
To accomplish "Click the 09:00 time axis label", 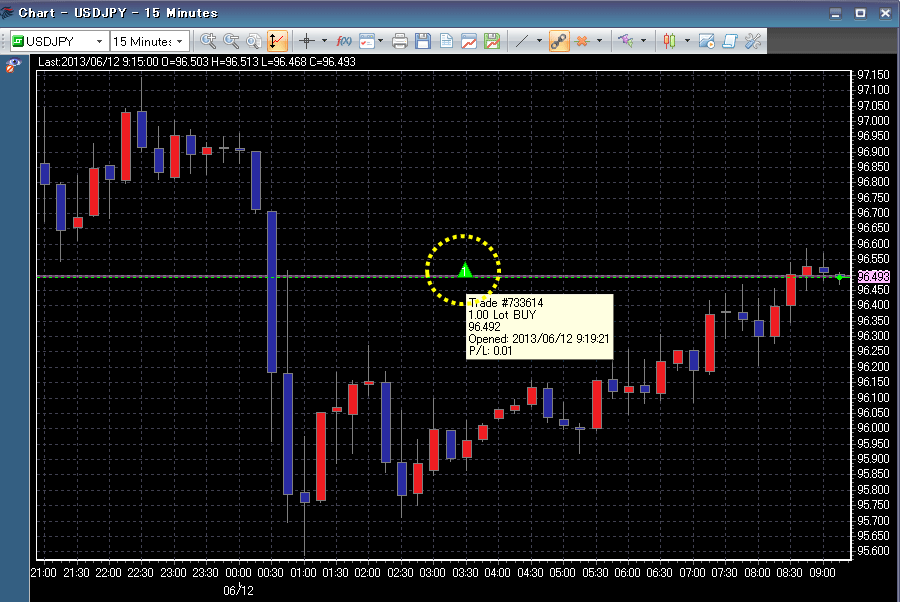I will tap(822, 573).
